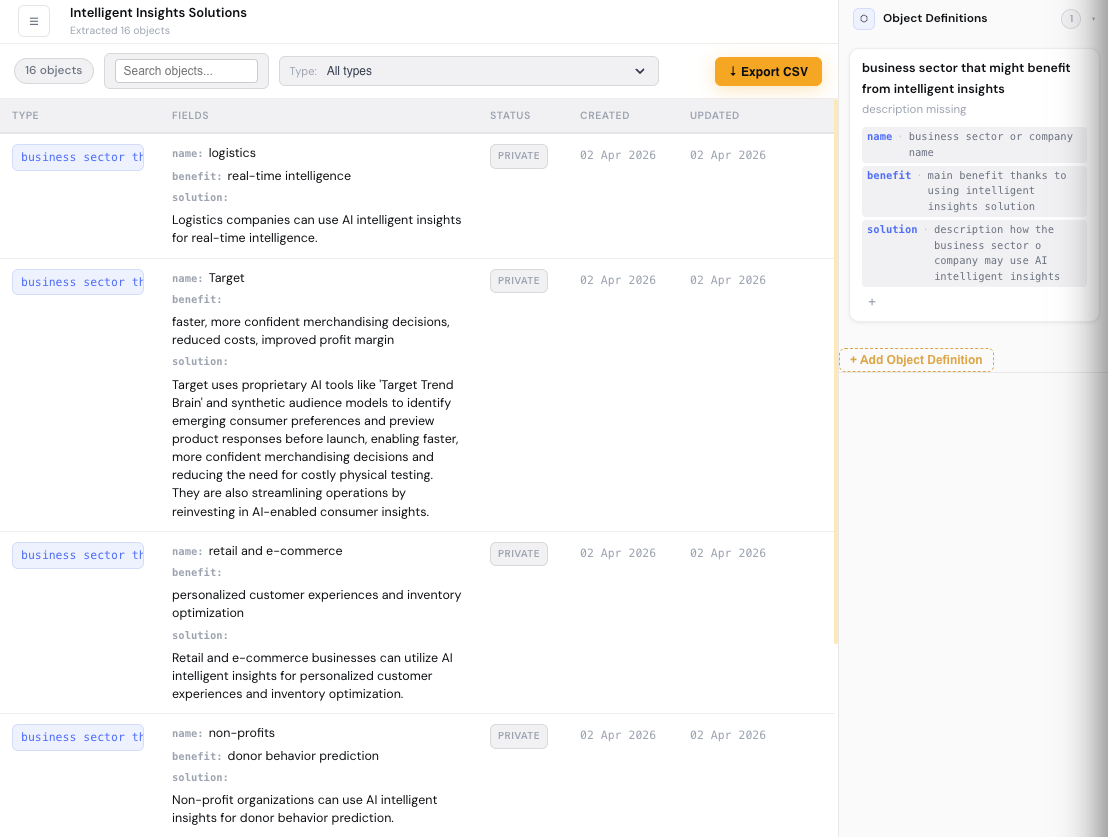Click the 'solution' field in the object definition
Screen dimensions: 1108x837
(974, 253)
